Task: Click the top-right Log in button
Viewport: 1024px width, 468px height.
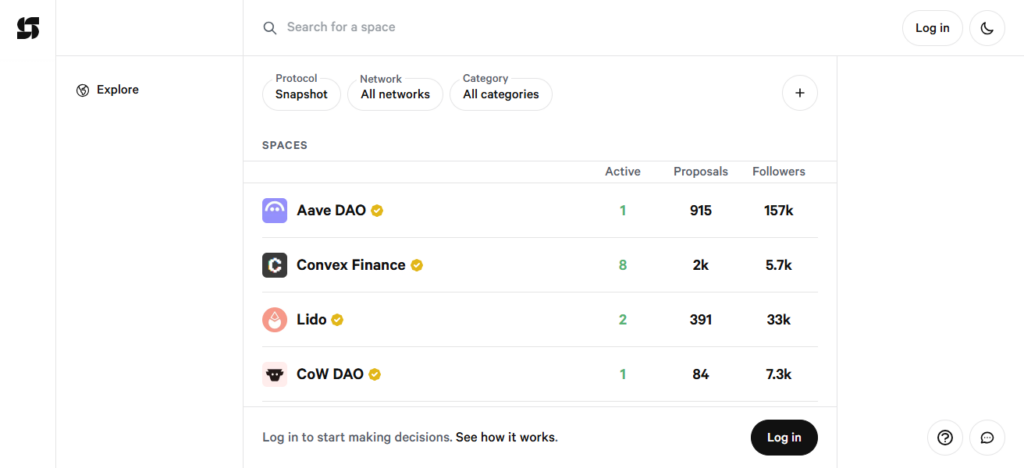Action: pos(932,28)
